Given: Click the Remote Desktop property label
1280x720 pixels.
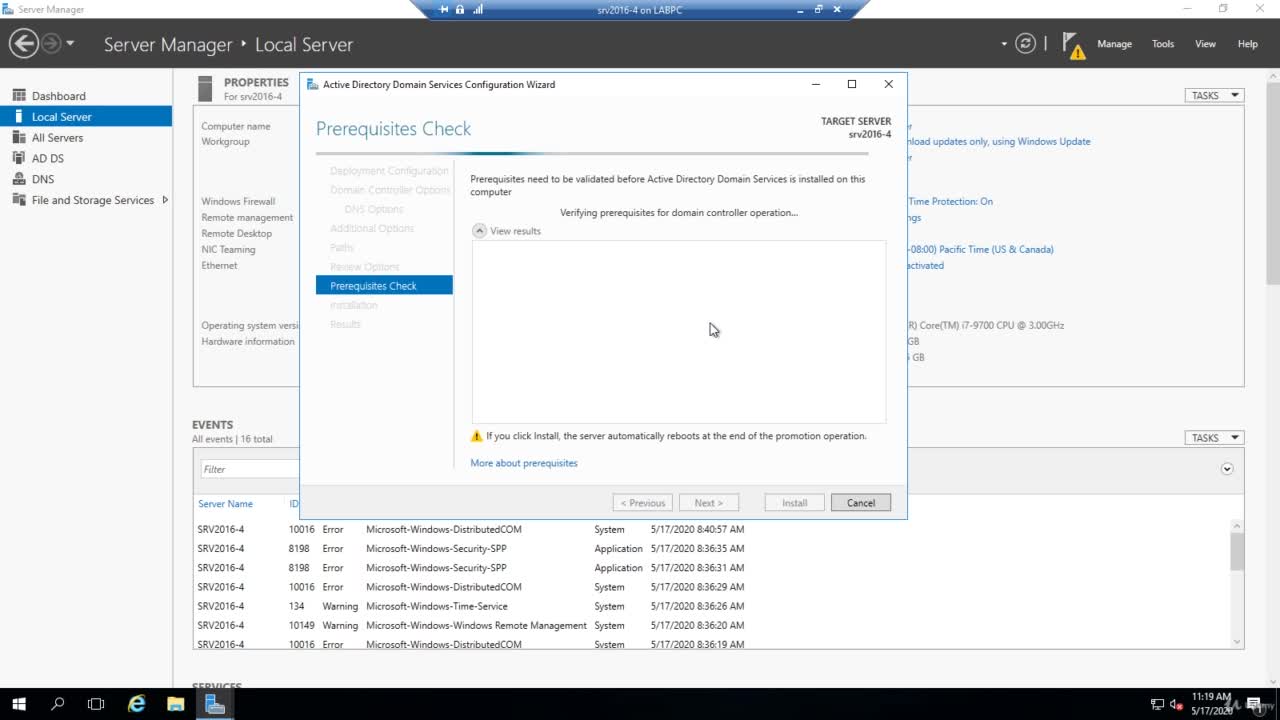Looking at the screenshot, I should [x=236, y=233].
